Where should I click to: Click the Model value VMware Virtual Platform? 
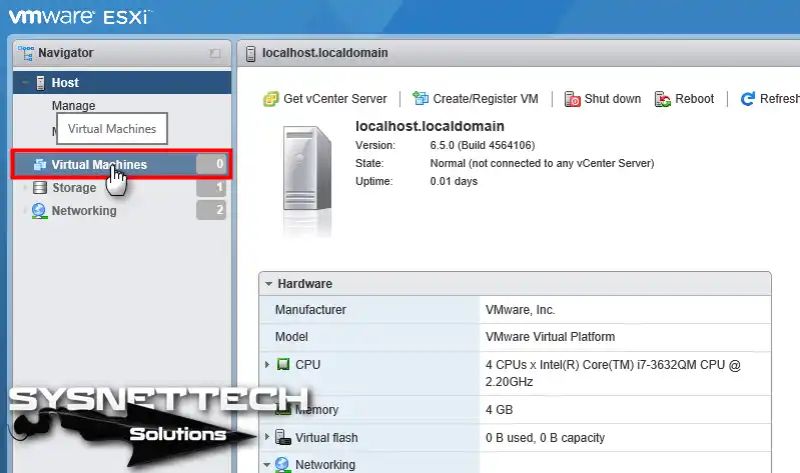coord(550,337)
